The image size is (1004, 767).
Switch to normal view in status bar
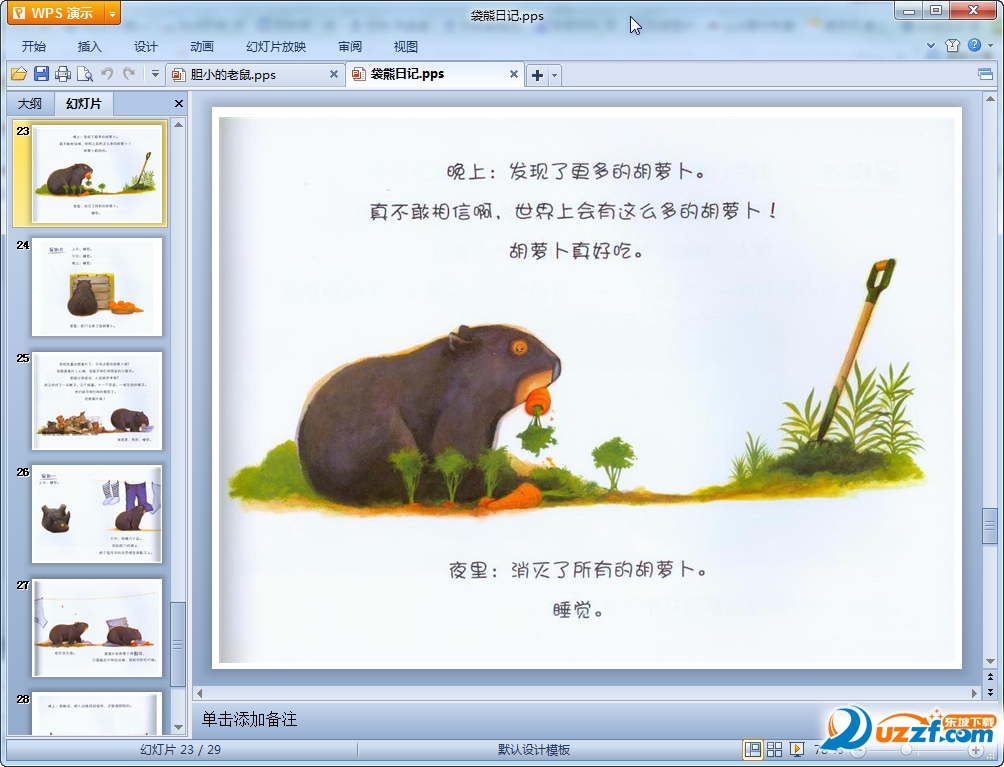(753, 750)
